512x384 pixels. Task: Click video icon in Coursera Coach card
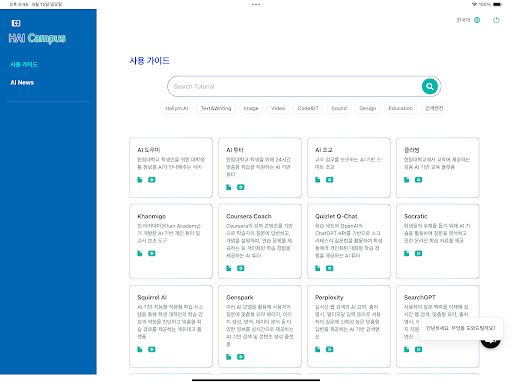click(x=240, y=268)
